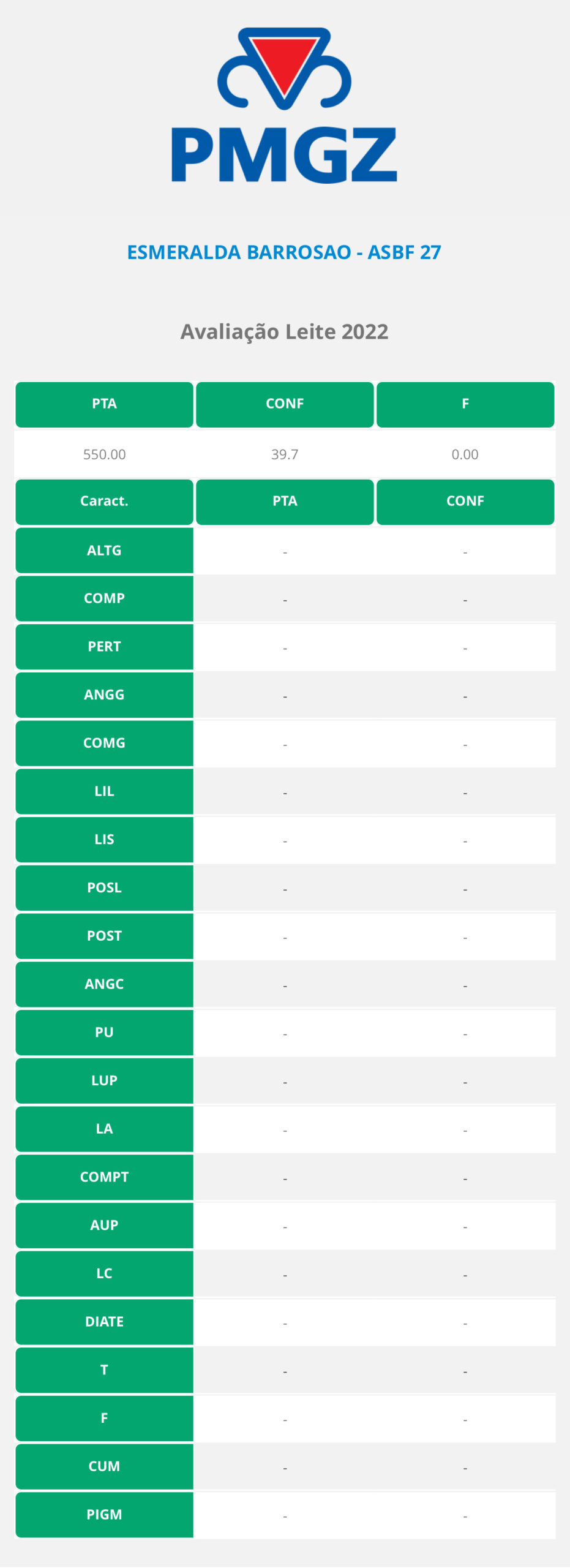Screen dimensions: 570x1568
Task: Click the COMPT trait label
Action: tap(104, 1177)
